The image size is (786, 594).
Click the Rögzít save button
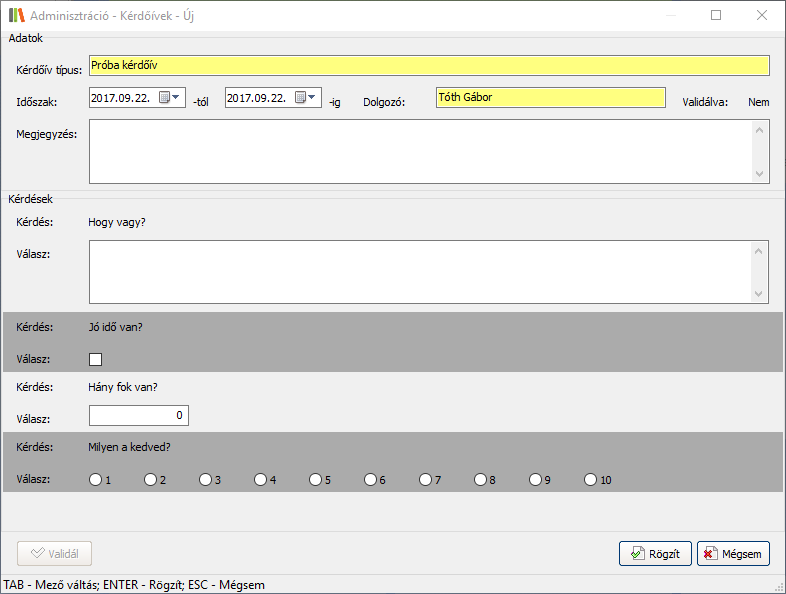pyautogui.click(x=655, y=554)
